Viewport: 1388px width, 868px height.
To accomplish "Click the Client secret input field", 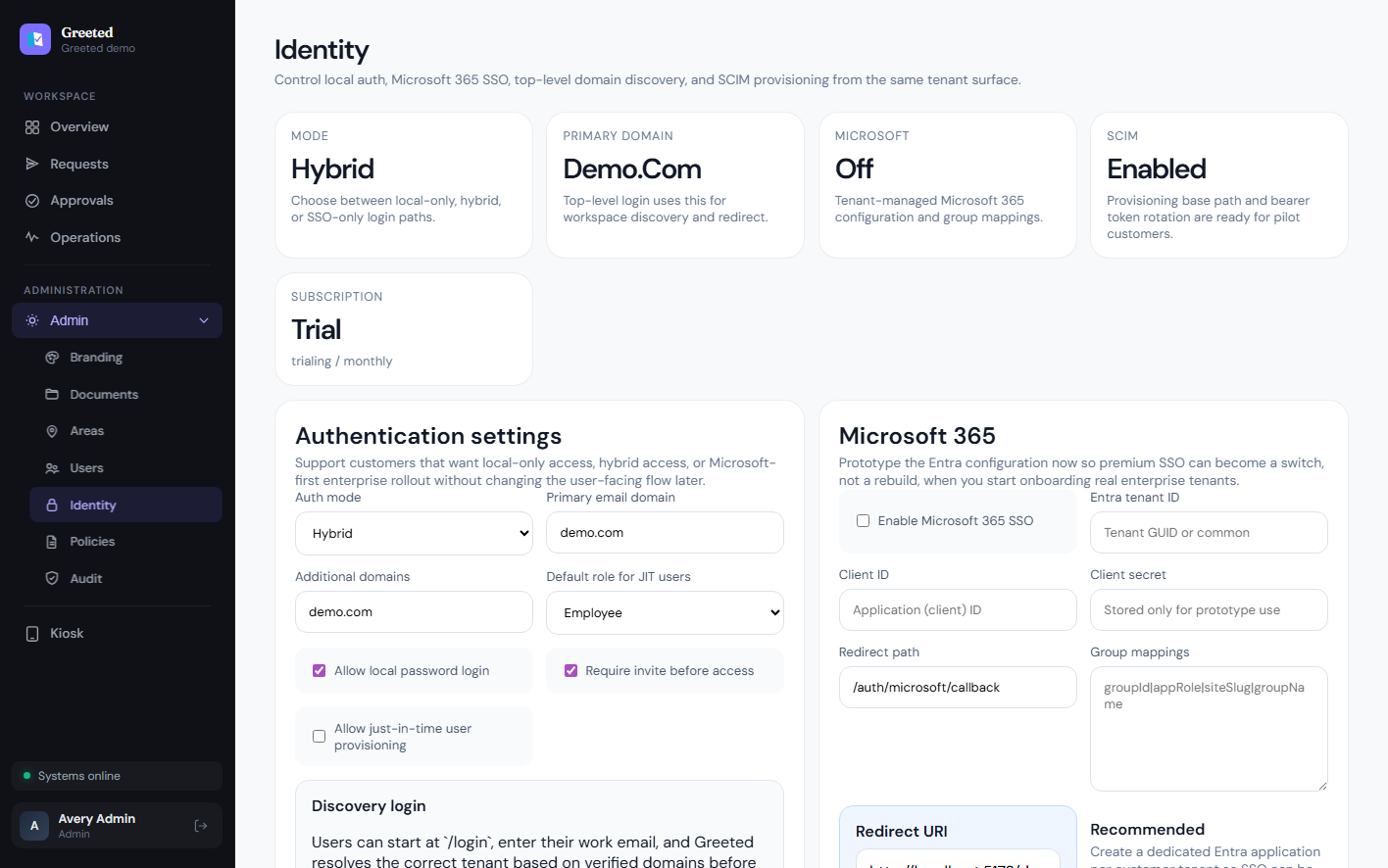I will pyautogui.click(x=1209, y=610).
